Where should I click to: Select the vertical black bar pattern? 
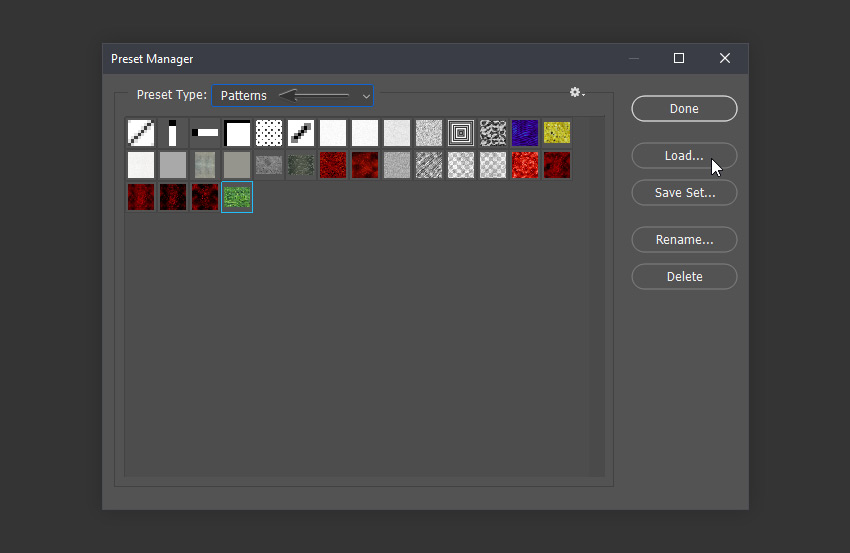point(173,133)
